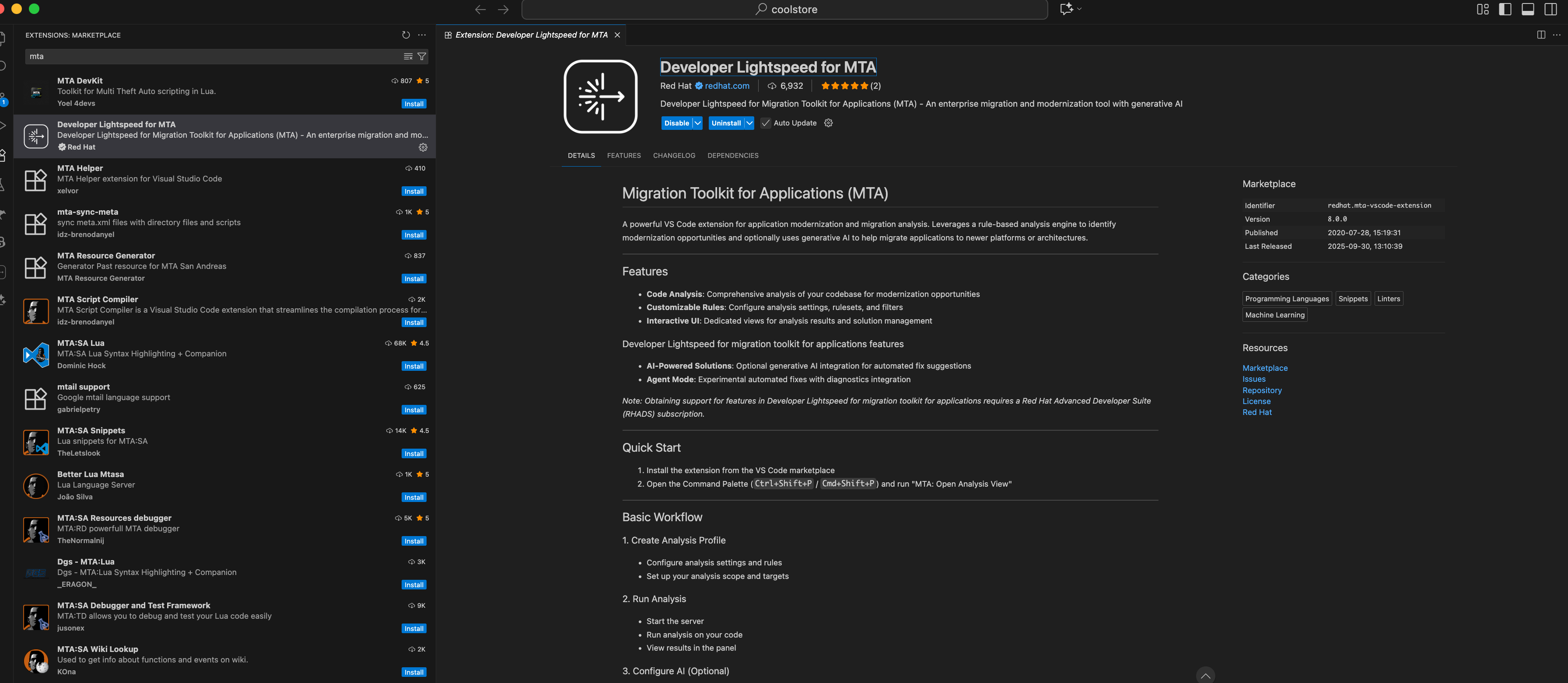Install the MTA Helper extension
Viewport: 1568px width, 683px height.
(414, 192)
